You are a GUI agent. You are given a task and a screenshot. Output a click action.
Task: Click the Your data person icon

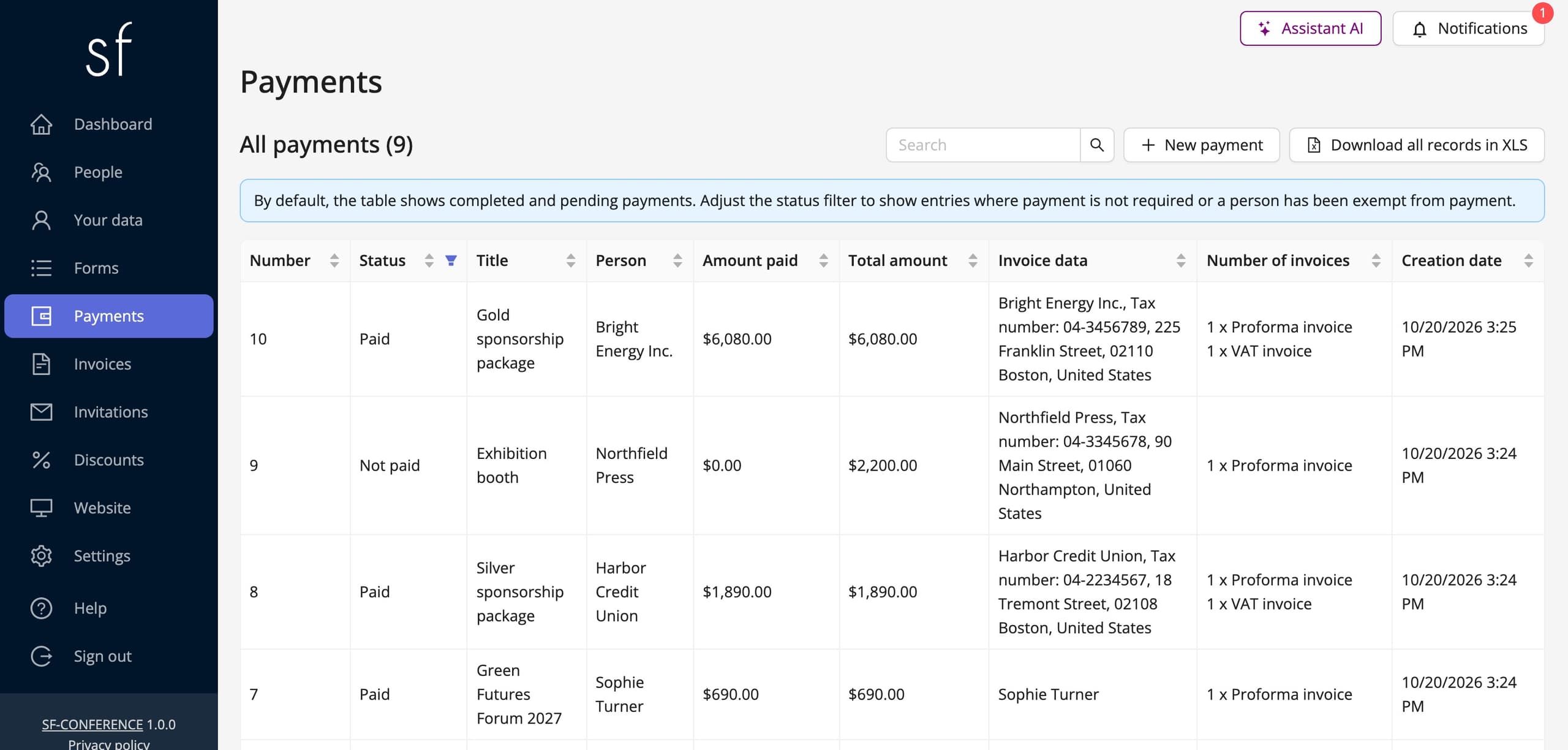coord(41,220)
